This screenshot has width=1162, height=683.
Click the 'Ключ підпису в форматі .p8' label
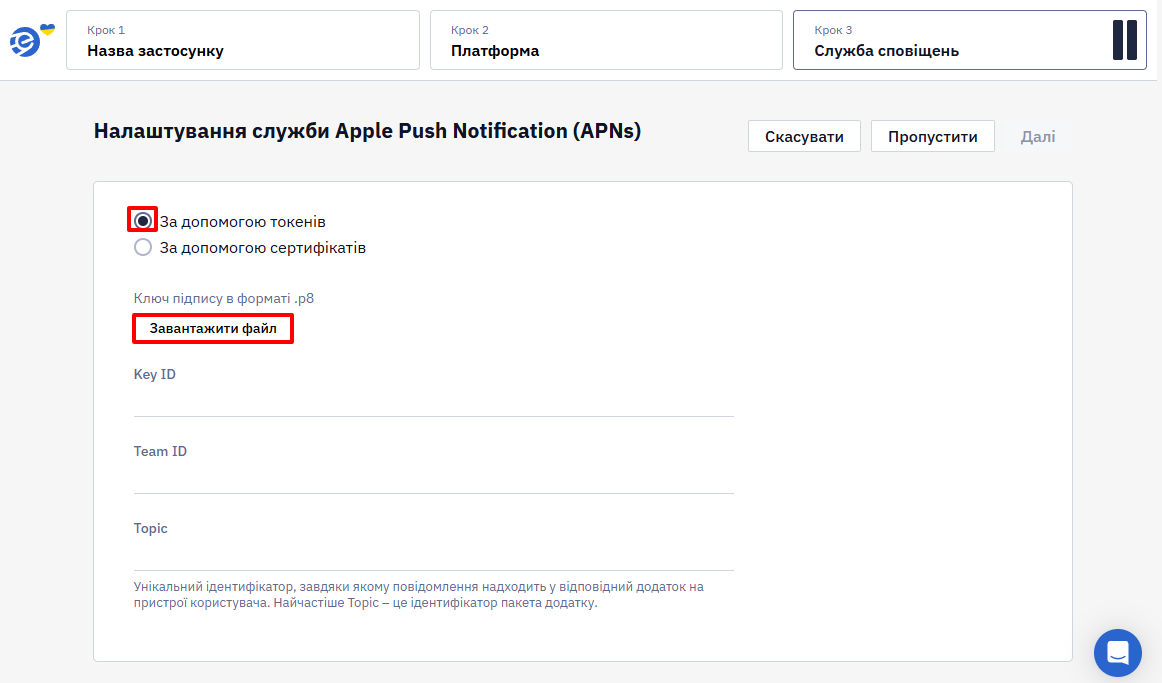click(x=224, y=299)
